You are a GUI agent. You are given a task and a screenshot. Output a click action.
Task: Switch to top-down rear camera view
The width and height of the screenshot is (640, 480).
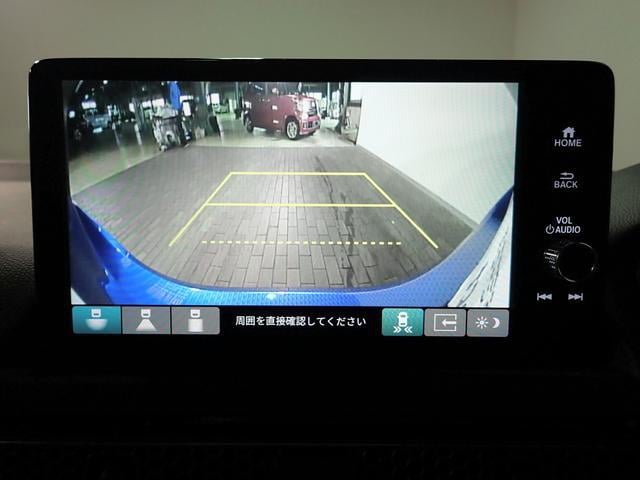tap(195, 321)
